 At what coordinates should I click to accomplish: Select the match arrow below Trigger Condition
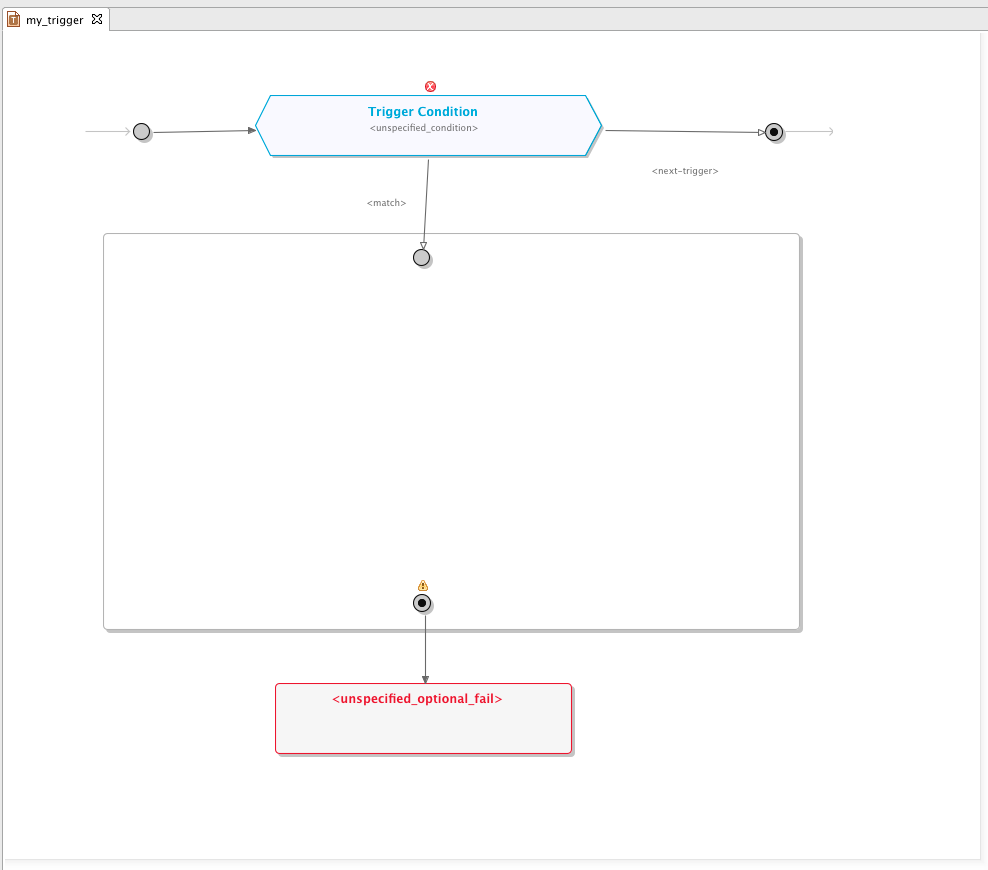[426, 200]
